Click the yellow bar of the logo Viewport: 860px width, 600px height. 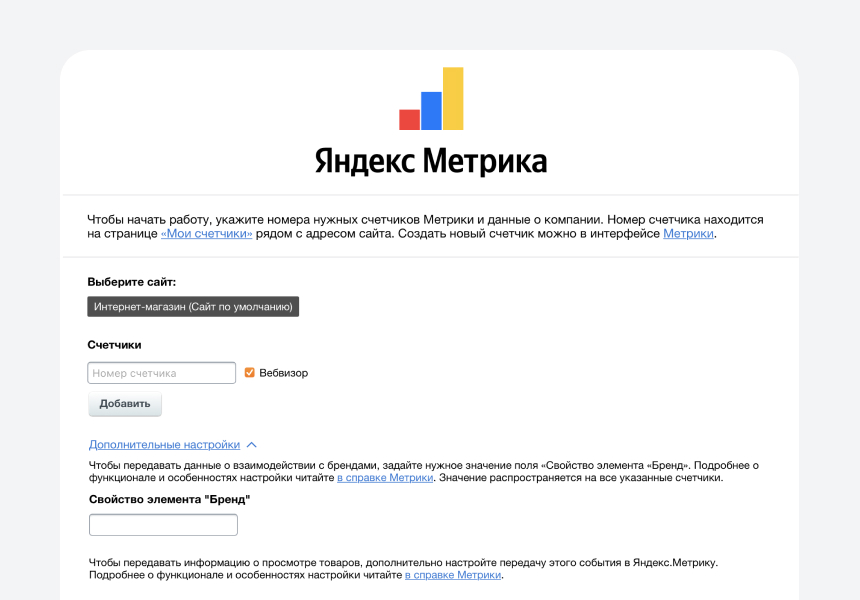[x=452, y=98]
